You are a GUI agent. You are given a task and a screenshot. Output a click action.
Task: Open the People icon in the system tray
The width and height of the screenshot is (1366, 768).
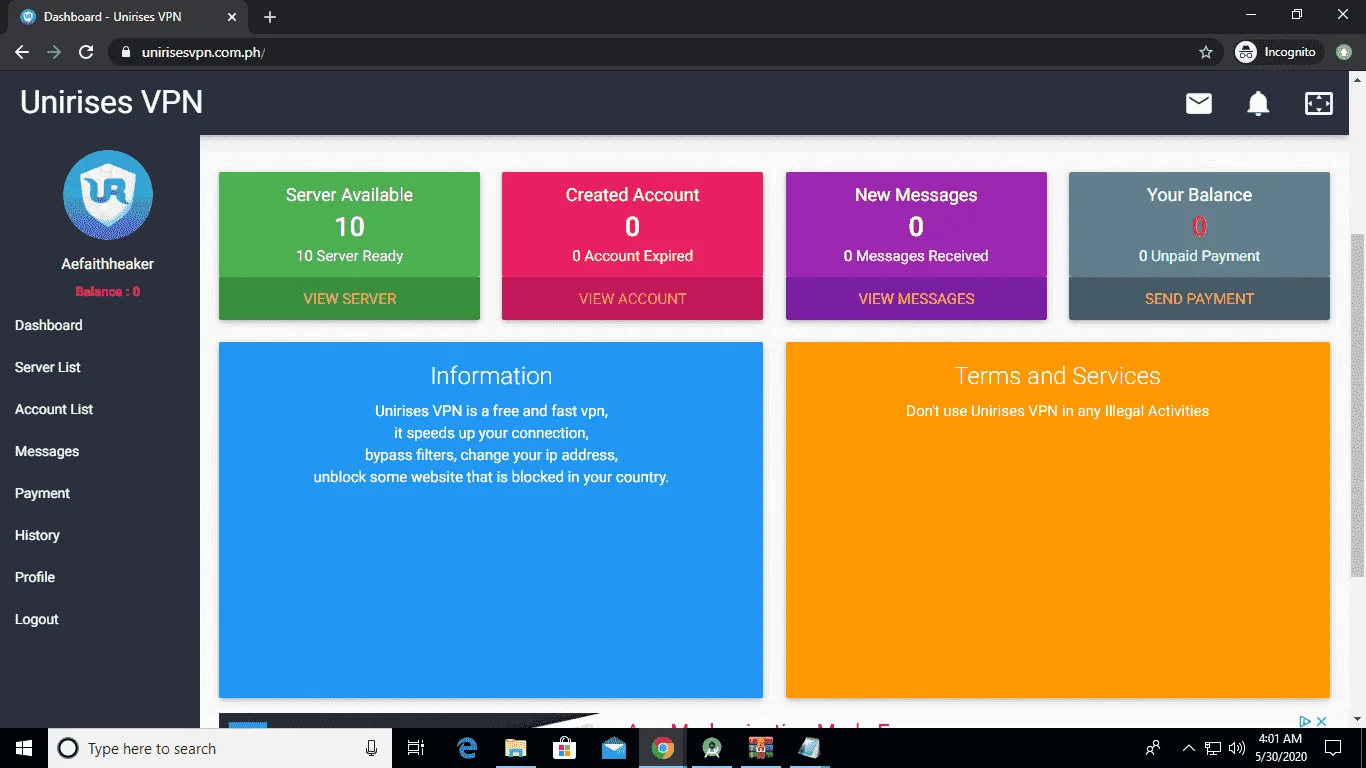1153,748
